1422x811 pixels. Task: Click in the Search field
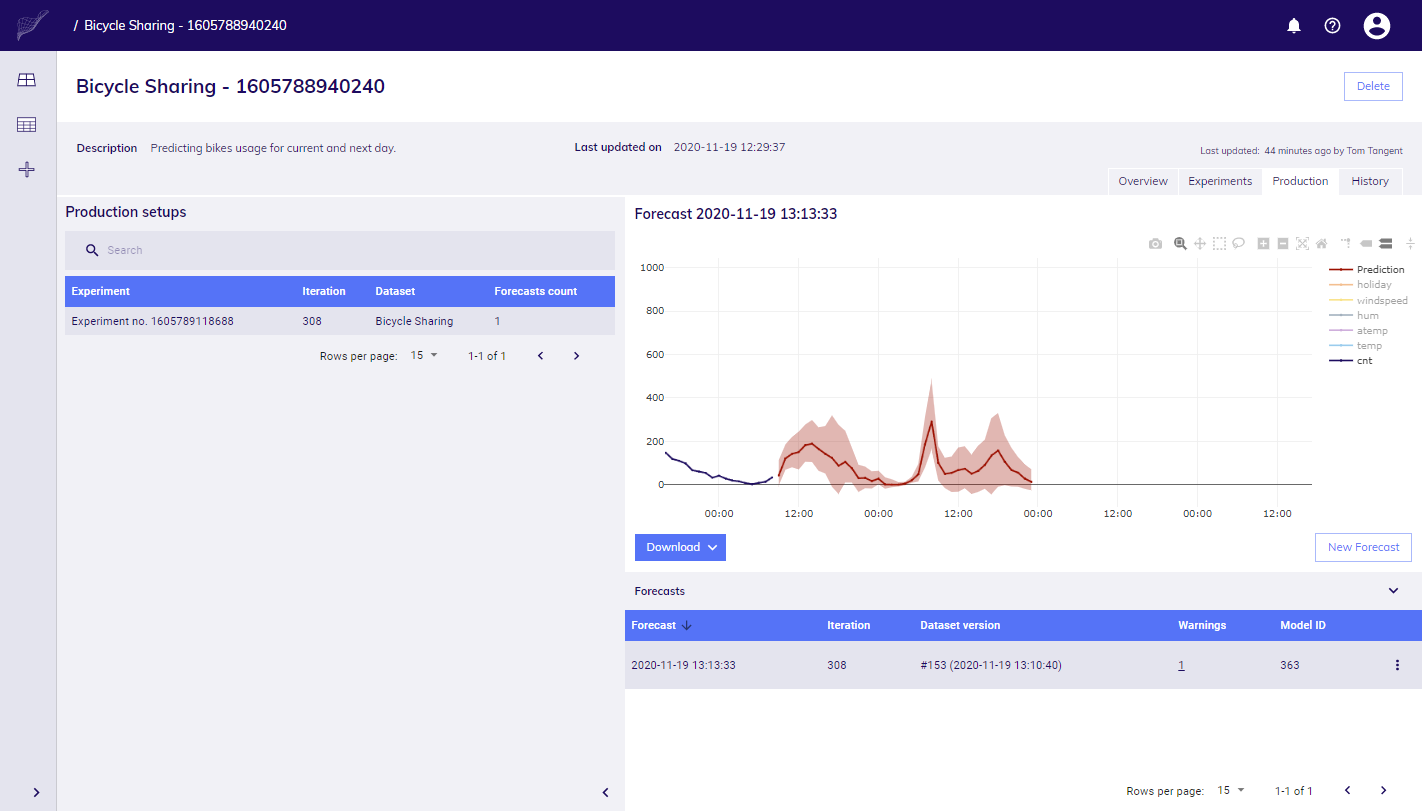(x=340, y=250)
